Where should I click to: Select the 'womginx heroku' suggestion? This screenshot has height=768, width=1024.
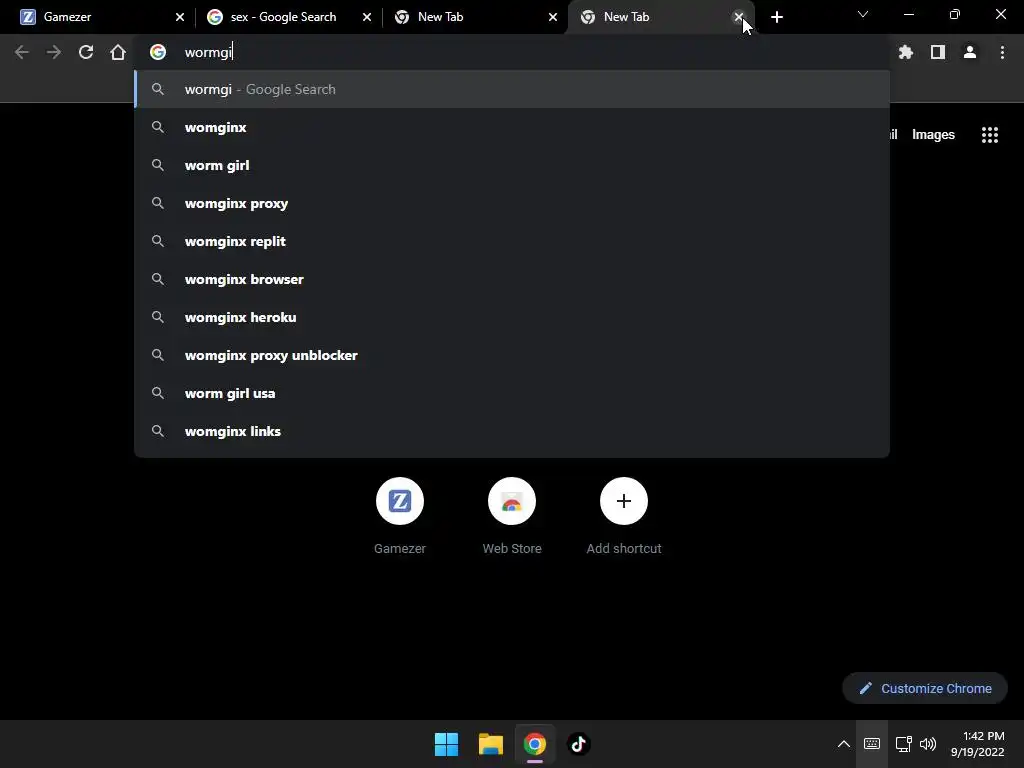pyautogui.click(x=512, y=317)
